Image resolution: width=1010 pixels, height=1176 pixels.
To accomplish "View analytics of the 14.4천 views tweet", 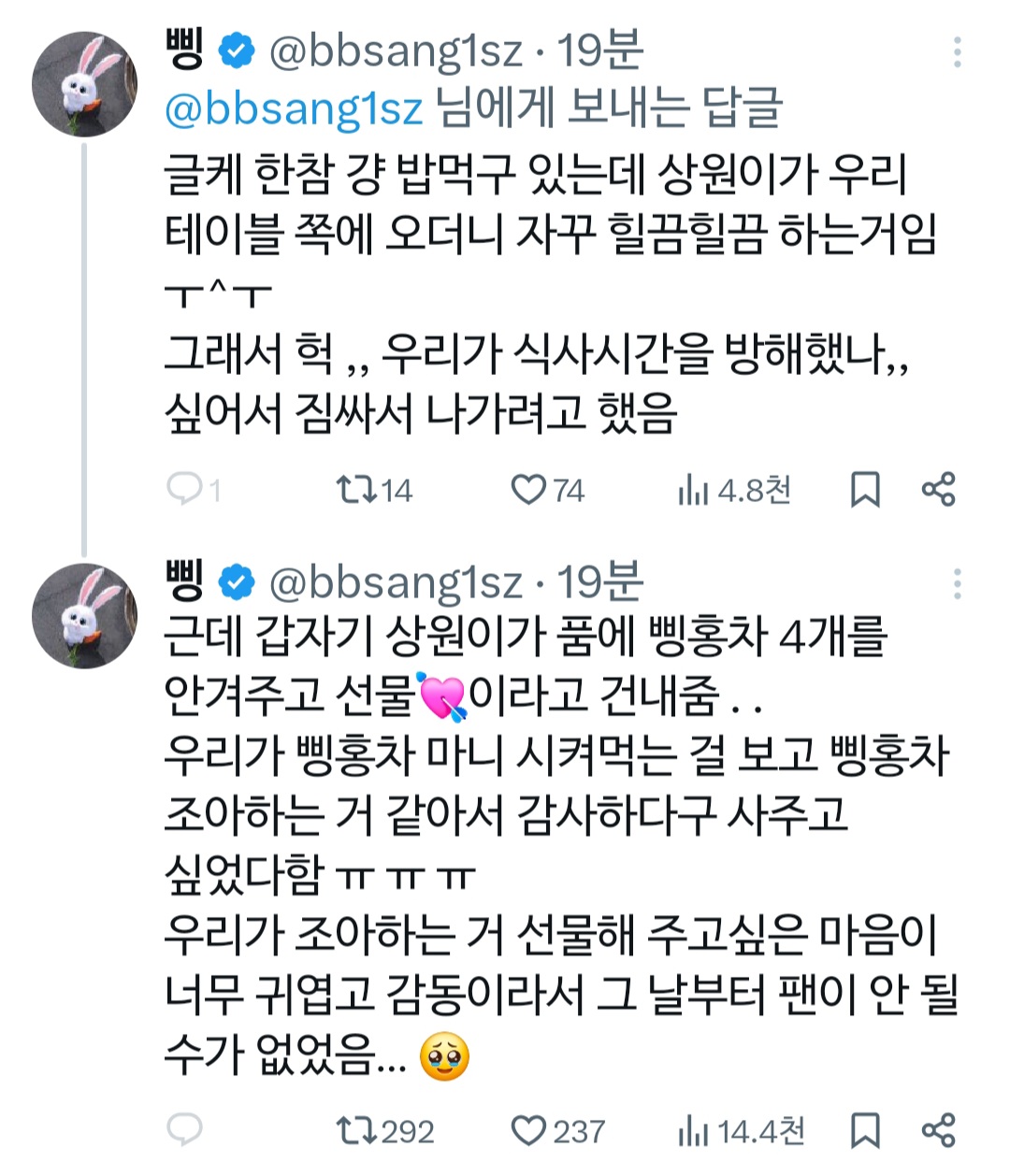I will 693,1131.
